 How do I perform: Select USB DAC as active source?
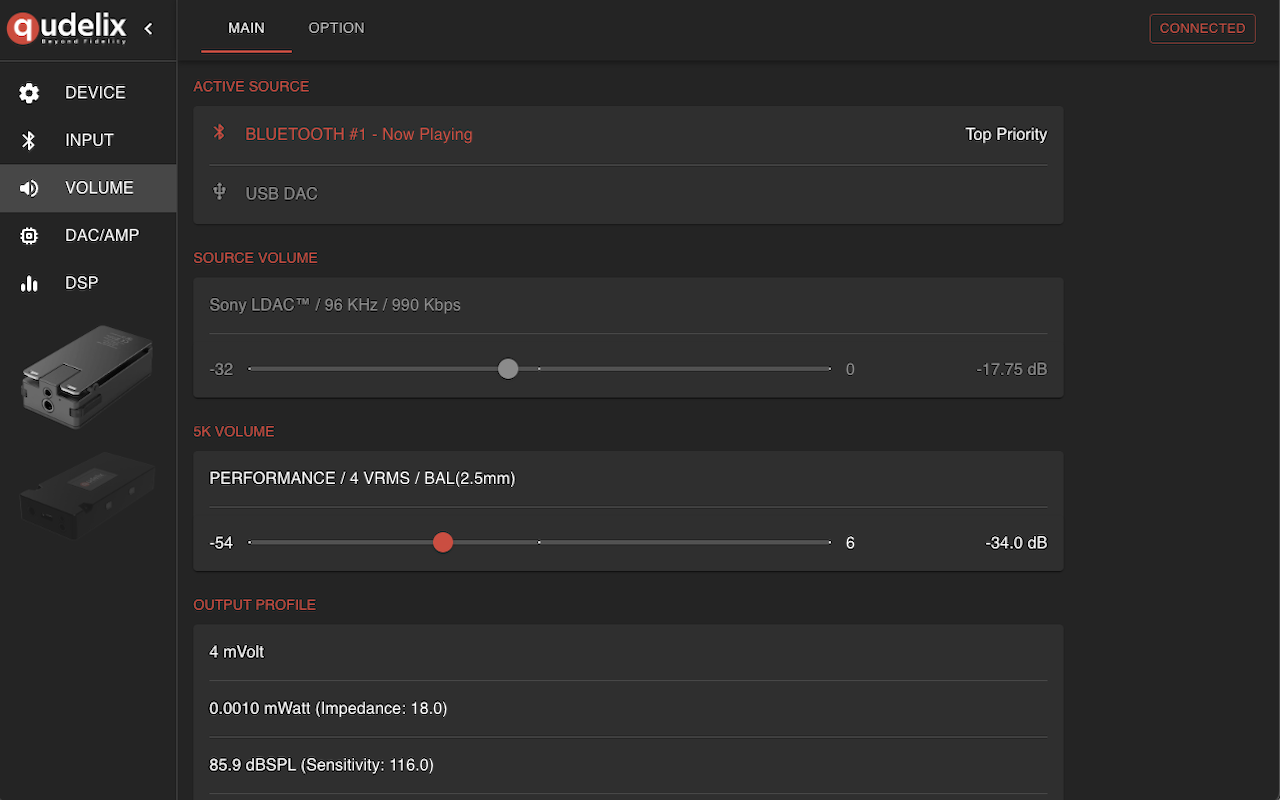[x=282, y=194]
